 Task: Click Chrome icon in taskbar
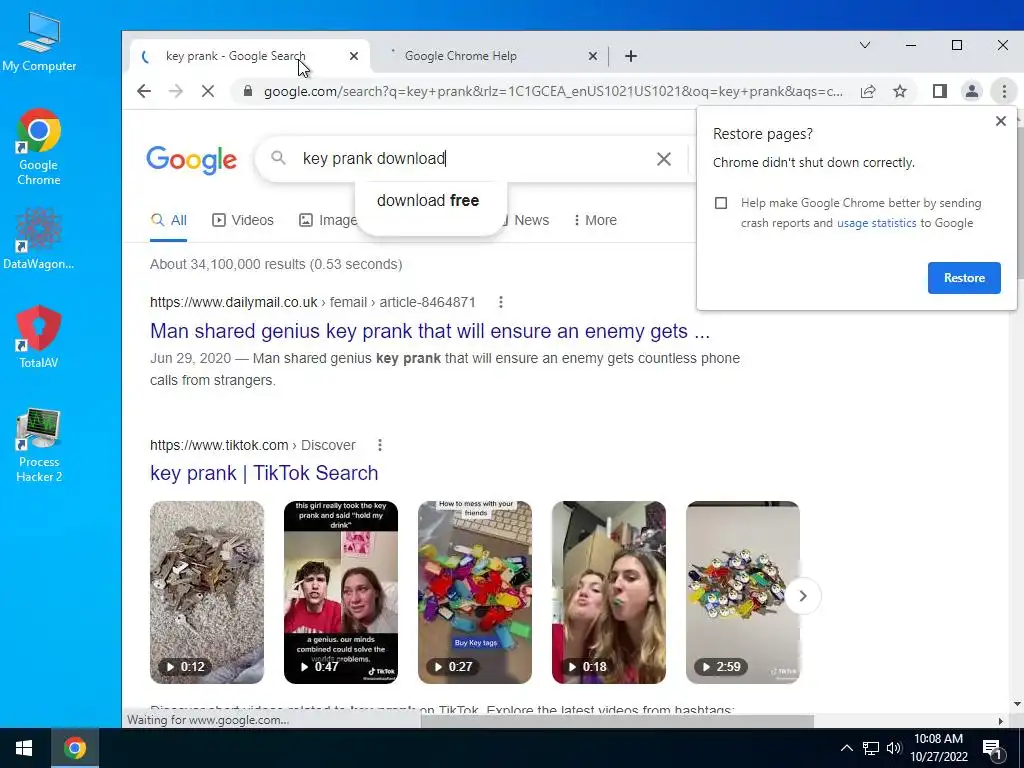(74, 748)
